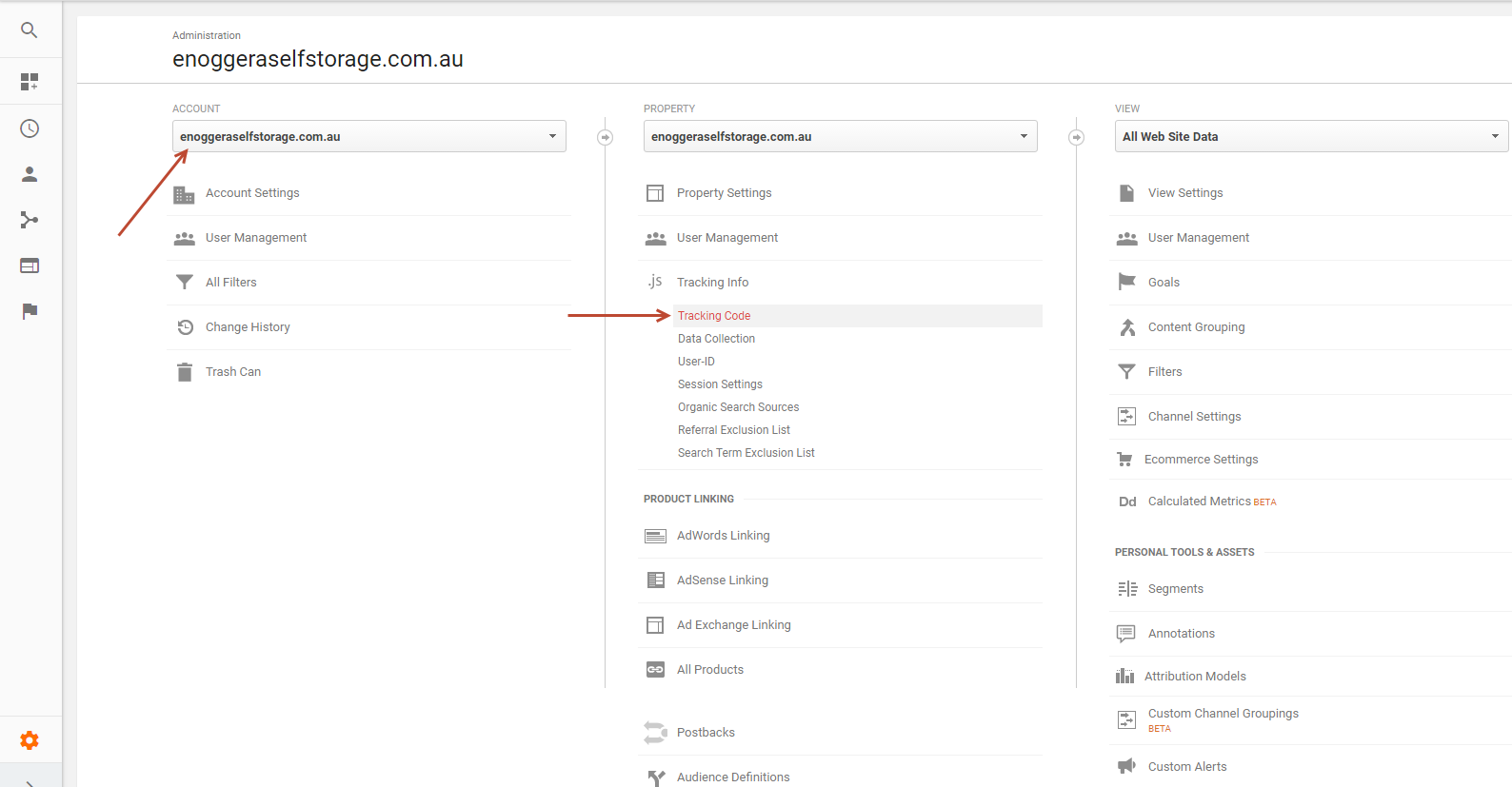This screenshot has height=787, width=1512.
Task: Open the Account selector dropdown
Action: coord(369,136)
